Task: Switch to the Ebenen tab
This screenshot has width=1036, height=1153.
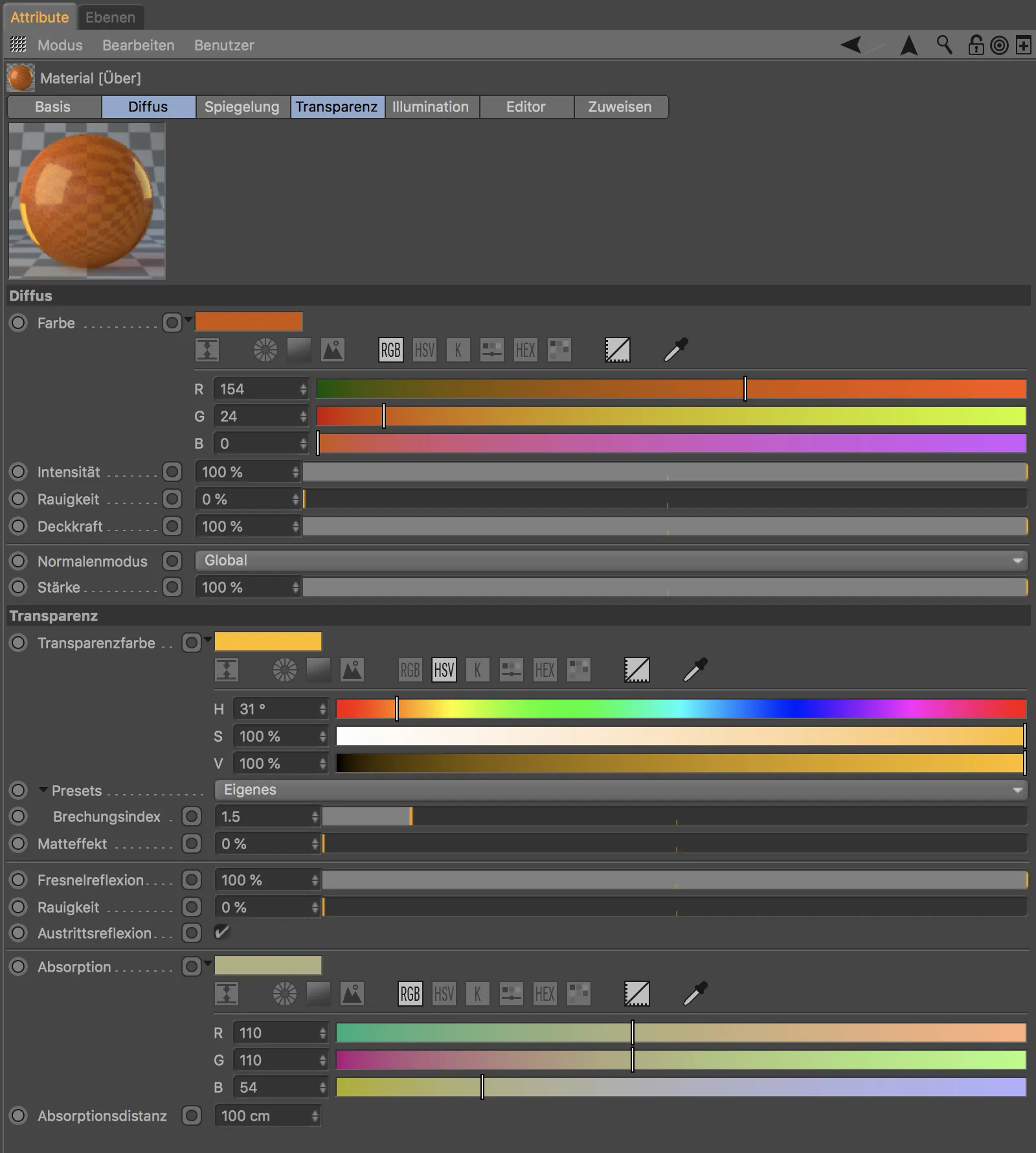Action: coord(110,17)
